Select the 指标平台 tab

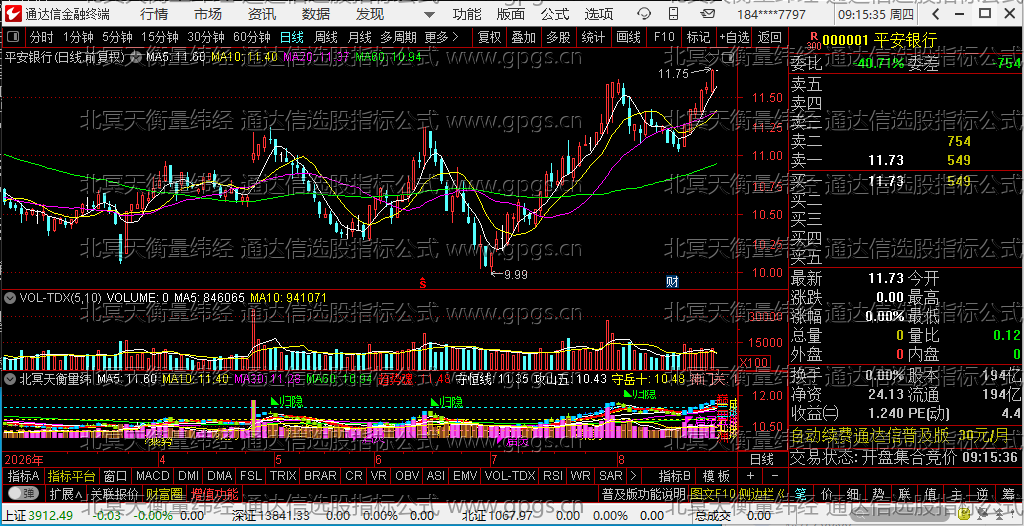click(71, 476)
